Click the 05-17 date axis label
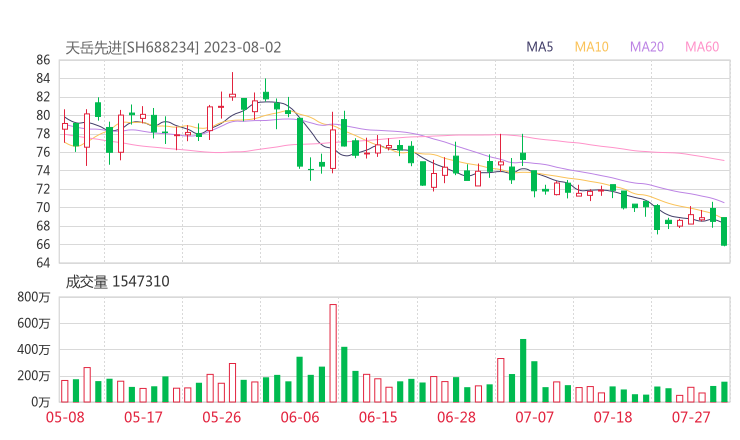This screenshot has height=440, width=740. 143,417
